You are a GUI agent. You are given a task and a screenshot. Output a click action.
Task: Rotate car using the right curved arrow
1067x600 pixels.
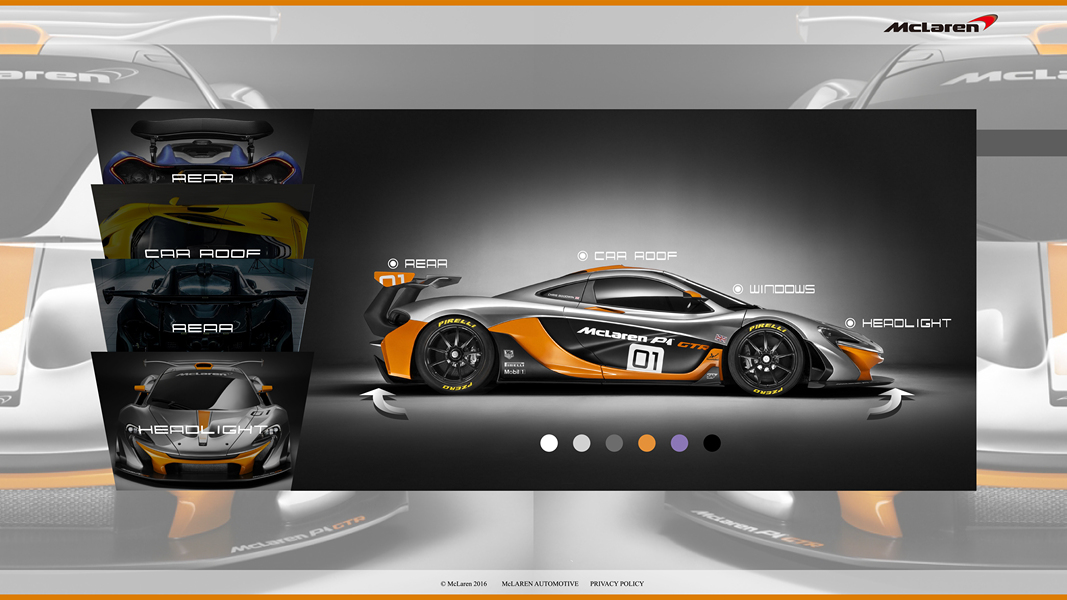coord(891,403)
